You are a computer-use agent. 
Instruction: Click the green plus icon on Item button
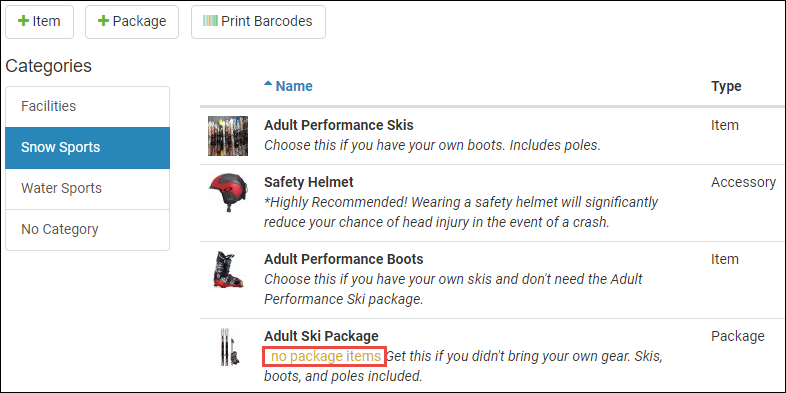23,21
